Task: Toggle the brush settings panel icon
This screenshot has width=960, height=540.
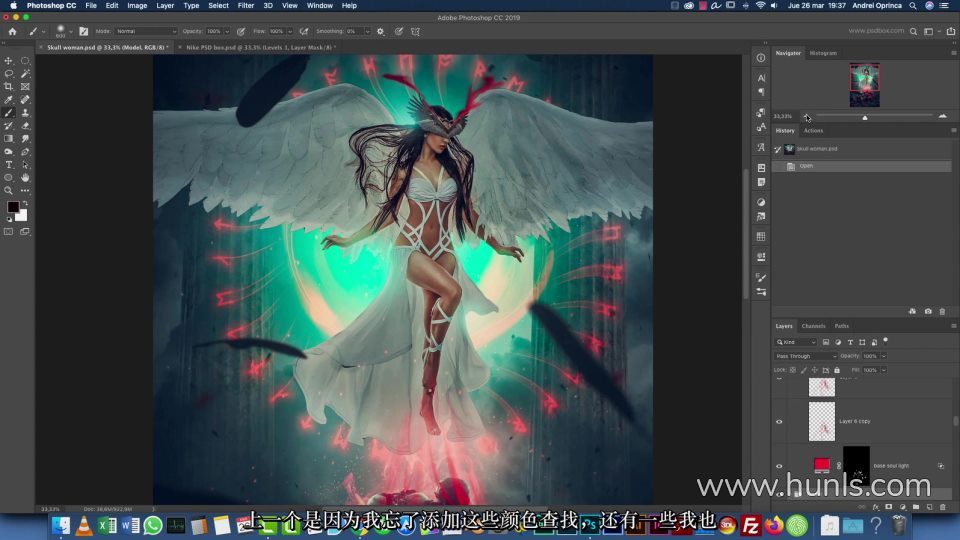Action: [x=83, y=31]
